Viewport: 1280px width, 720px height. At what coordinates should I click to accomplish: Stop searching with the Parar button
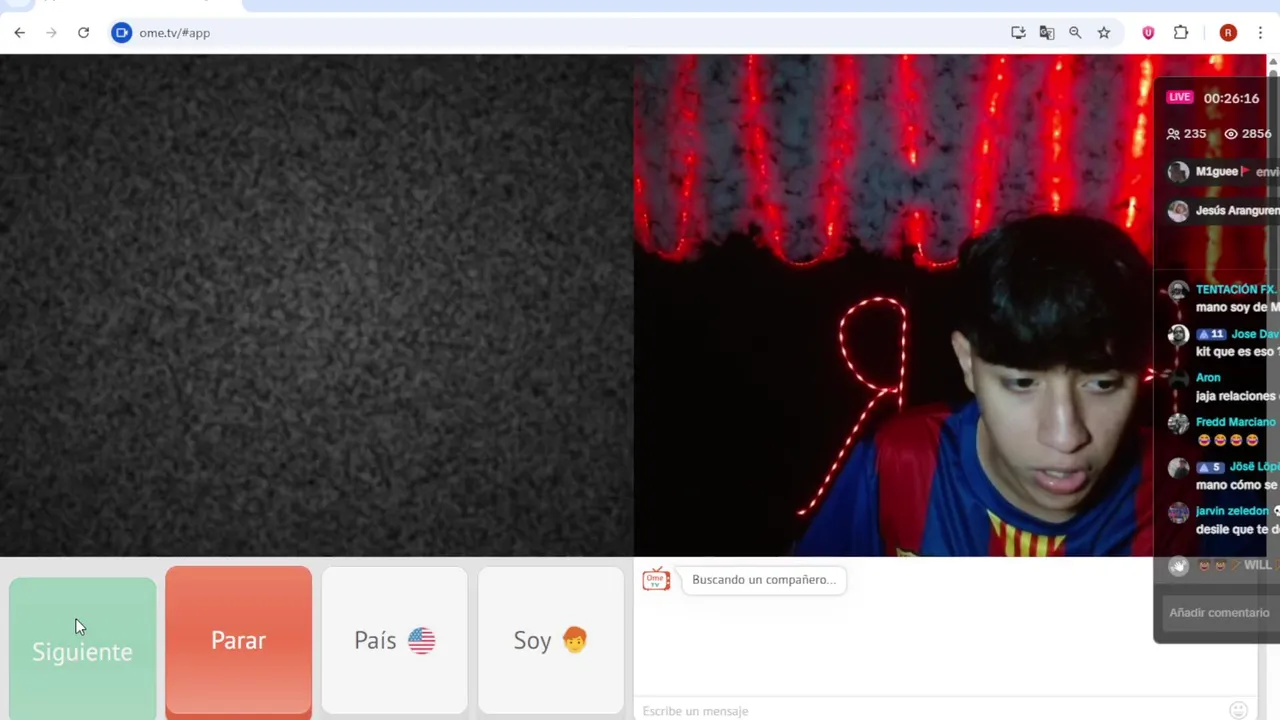[x=238, y=640]
